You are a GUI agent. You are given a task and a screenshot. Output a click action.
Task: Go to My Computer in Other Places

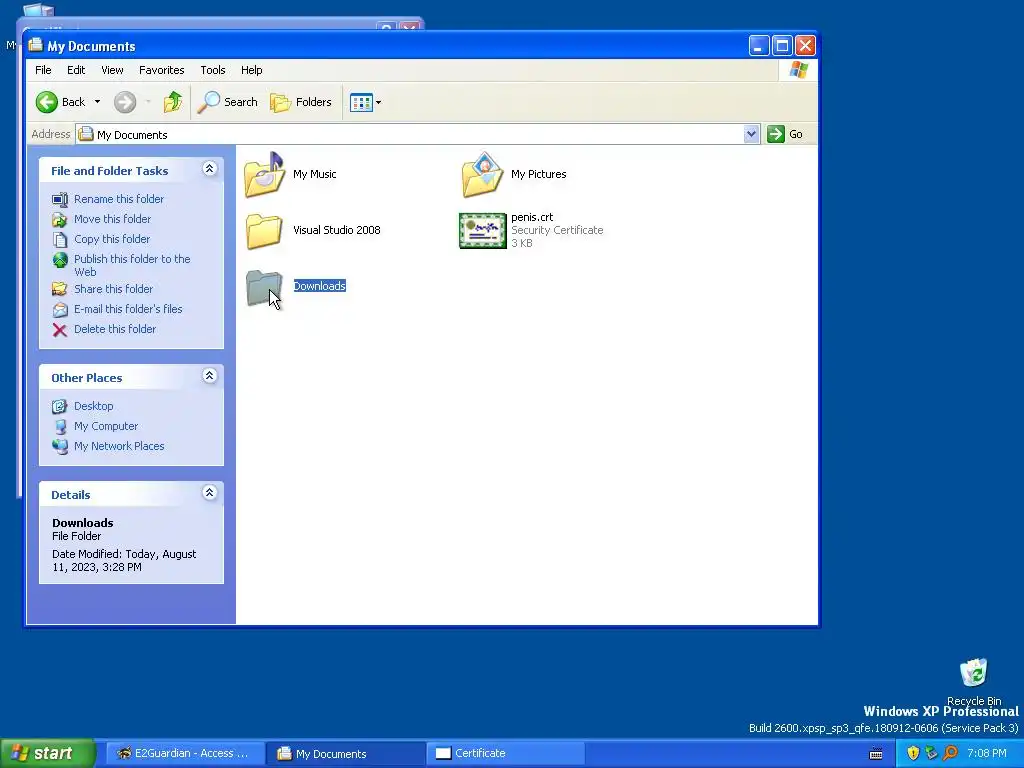[x=106, y=426]
